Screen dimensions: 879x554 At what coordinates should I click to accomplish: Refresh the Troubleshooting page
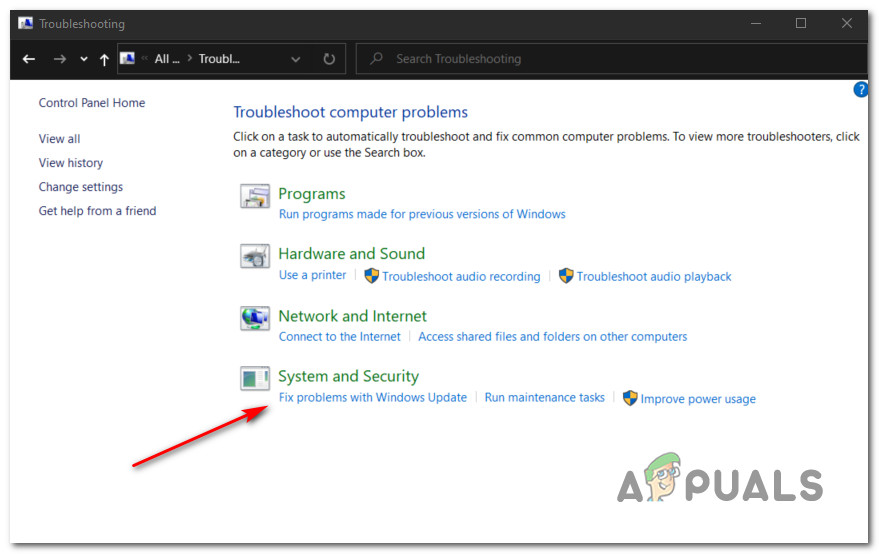329,59
